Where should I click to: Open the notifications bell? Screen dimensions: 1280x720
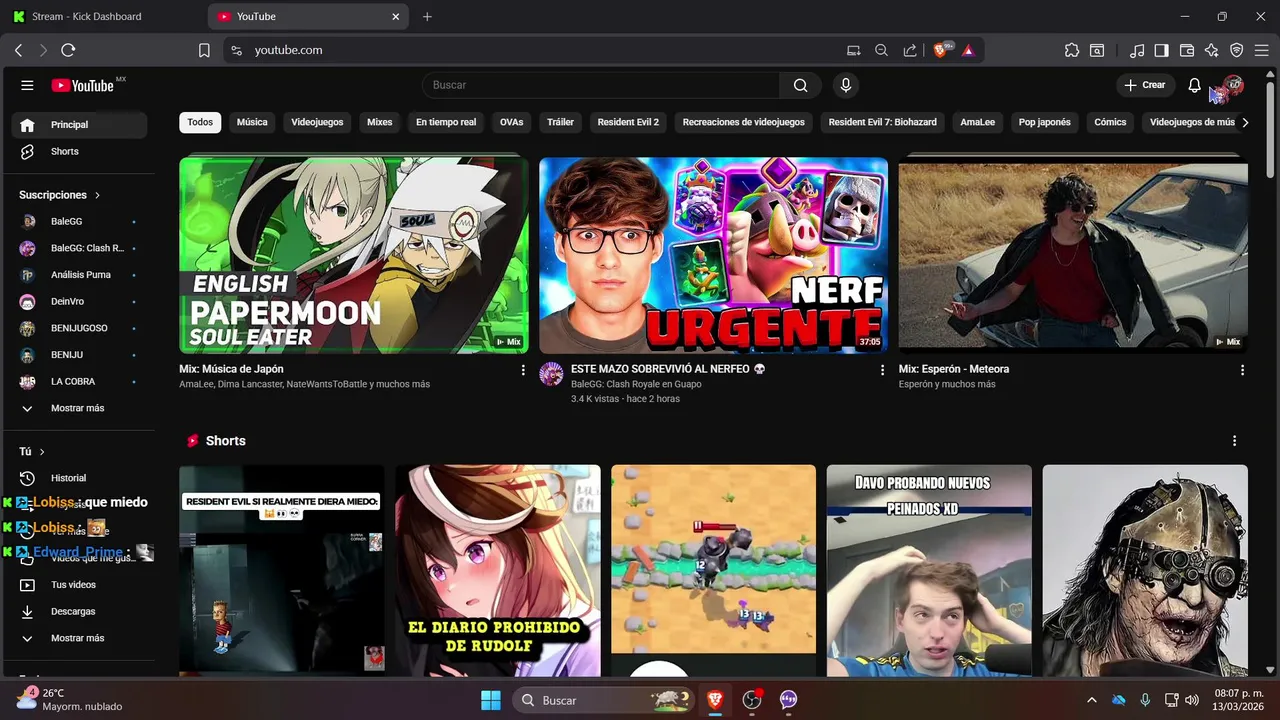click(x=1194, y=85)
